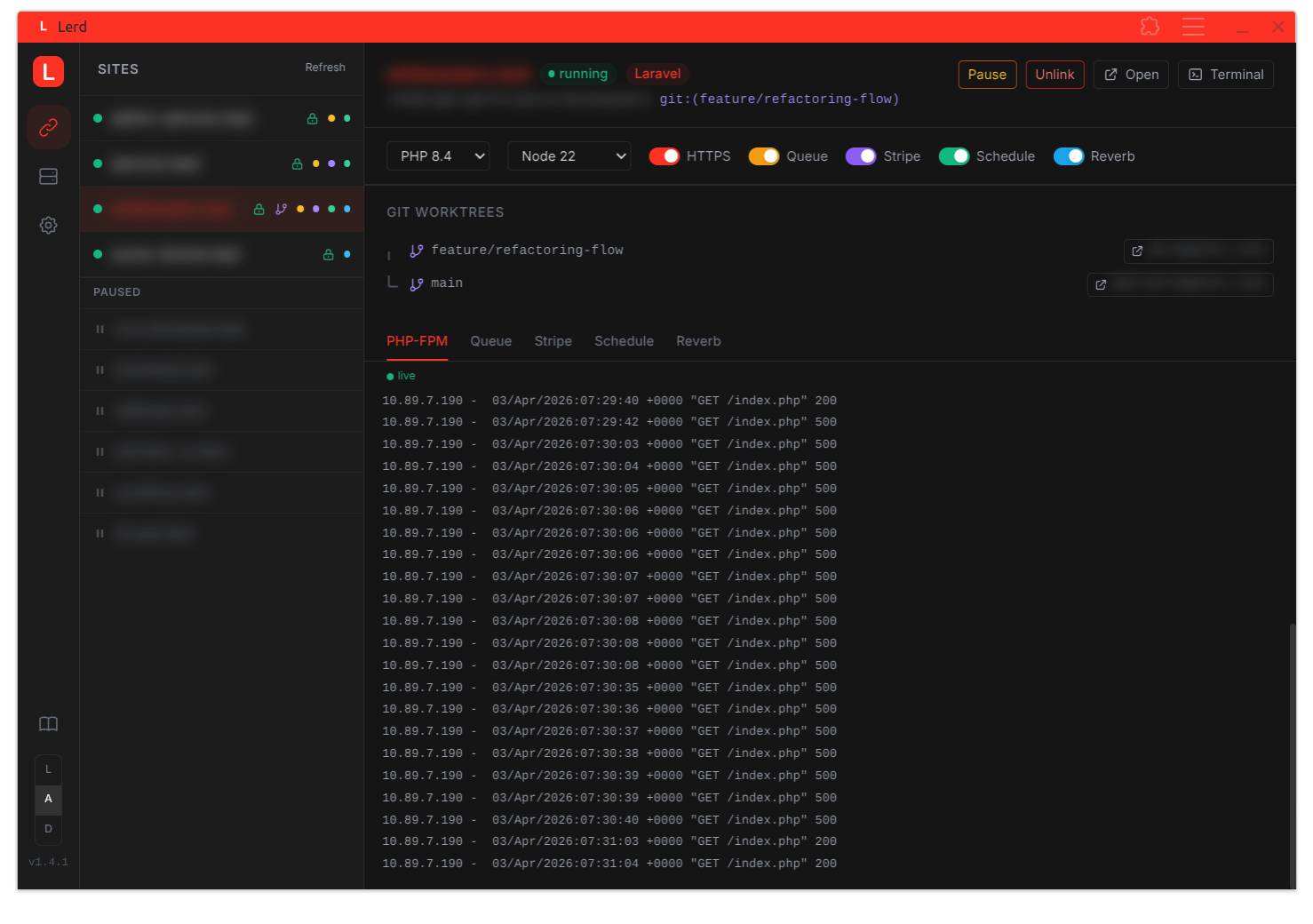Select the L light theme option
The image size is (1313, 924).
click(48, 769)
